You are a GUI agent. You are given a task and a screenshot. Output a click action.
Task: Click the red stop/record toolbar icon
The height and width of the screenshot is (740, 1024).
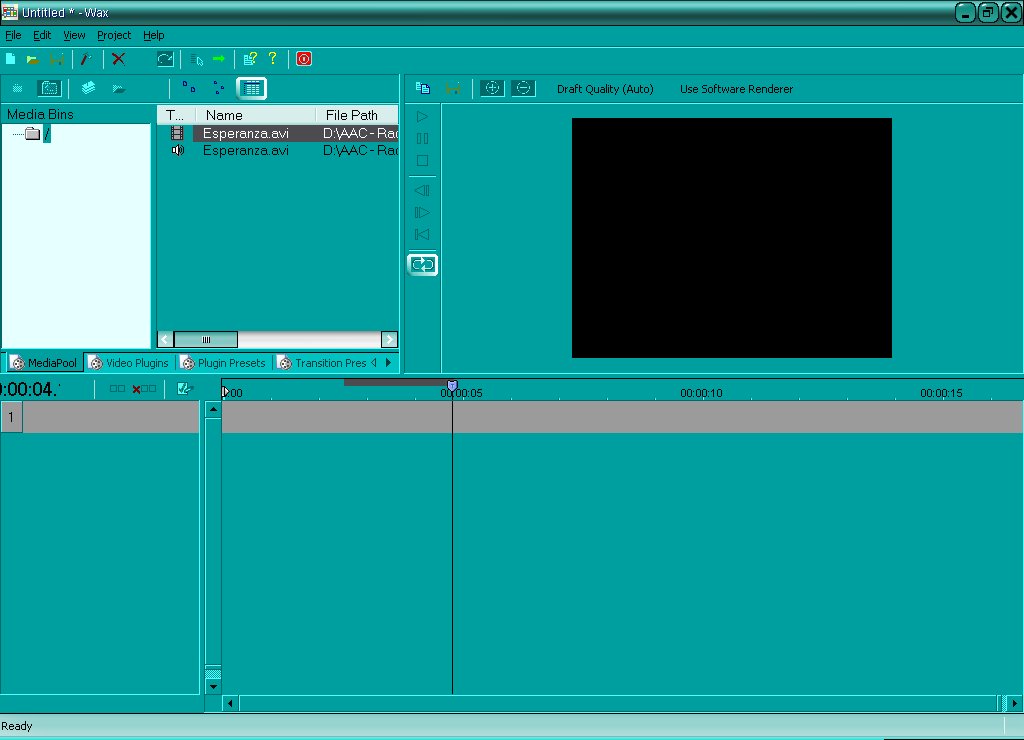304,59
